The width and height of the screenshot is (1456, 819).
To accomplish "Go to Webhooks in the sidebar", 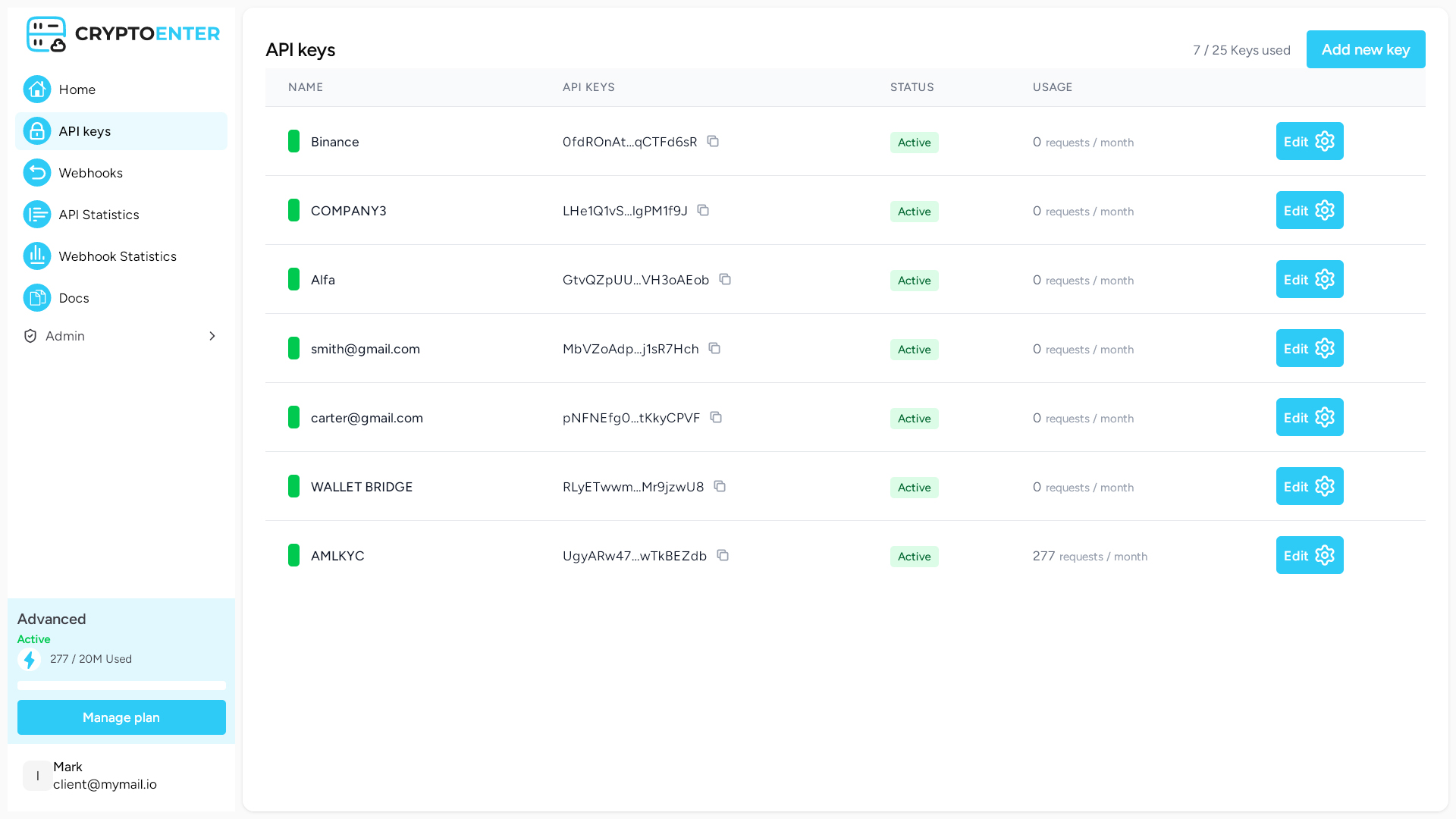I will point(90,173).
